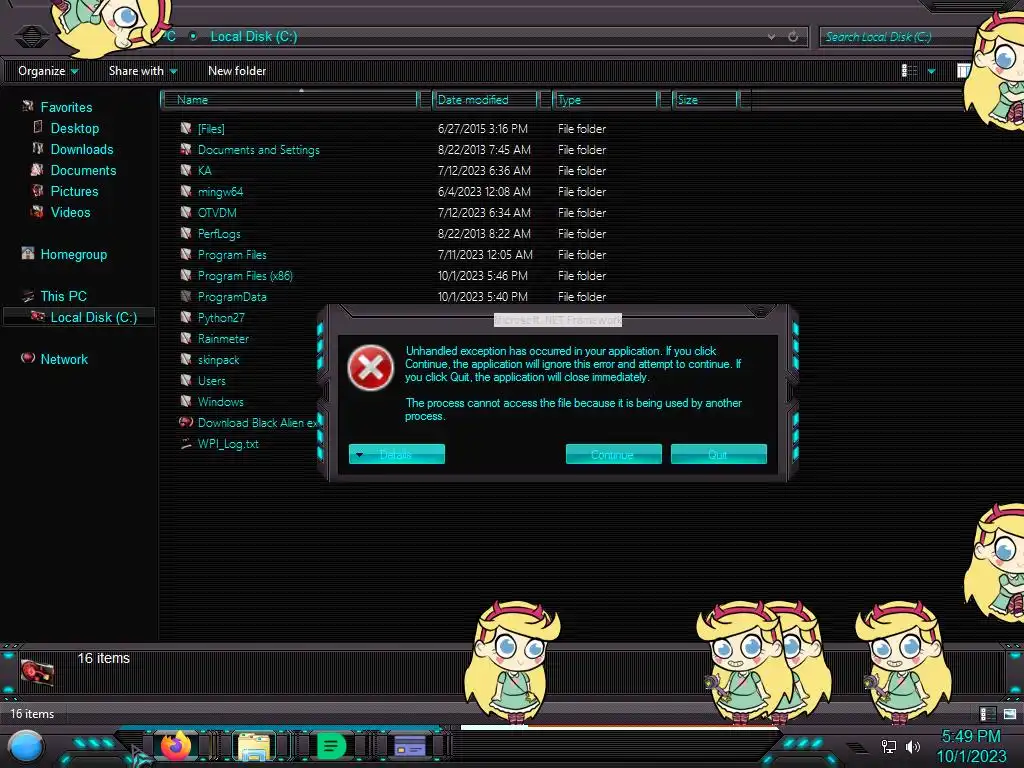The width and height of the screenshot is (1024, 768).
Task: Select the Program Files (x86) folder
Action: pyautogui.click(x=245, y=276)
